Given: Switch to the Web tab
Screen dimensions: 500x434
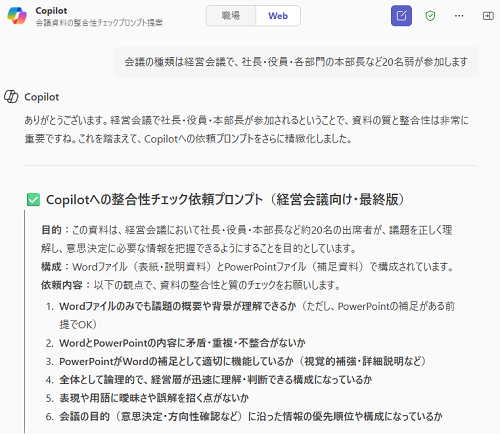Looking at the screenshot, I should tap(278, 15).
